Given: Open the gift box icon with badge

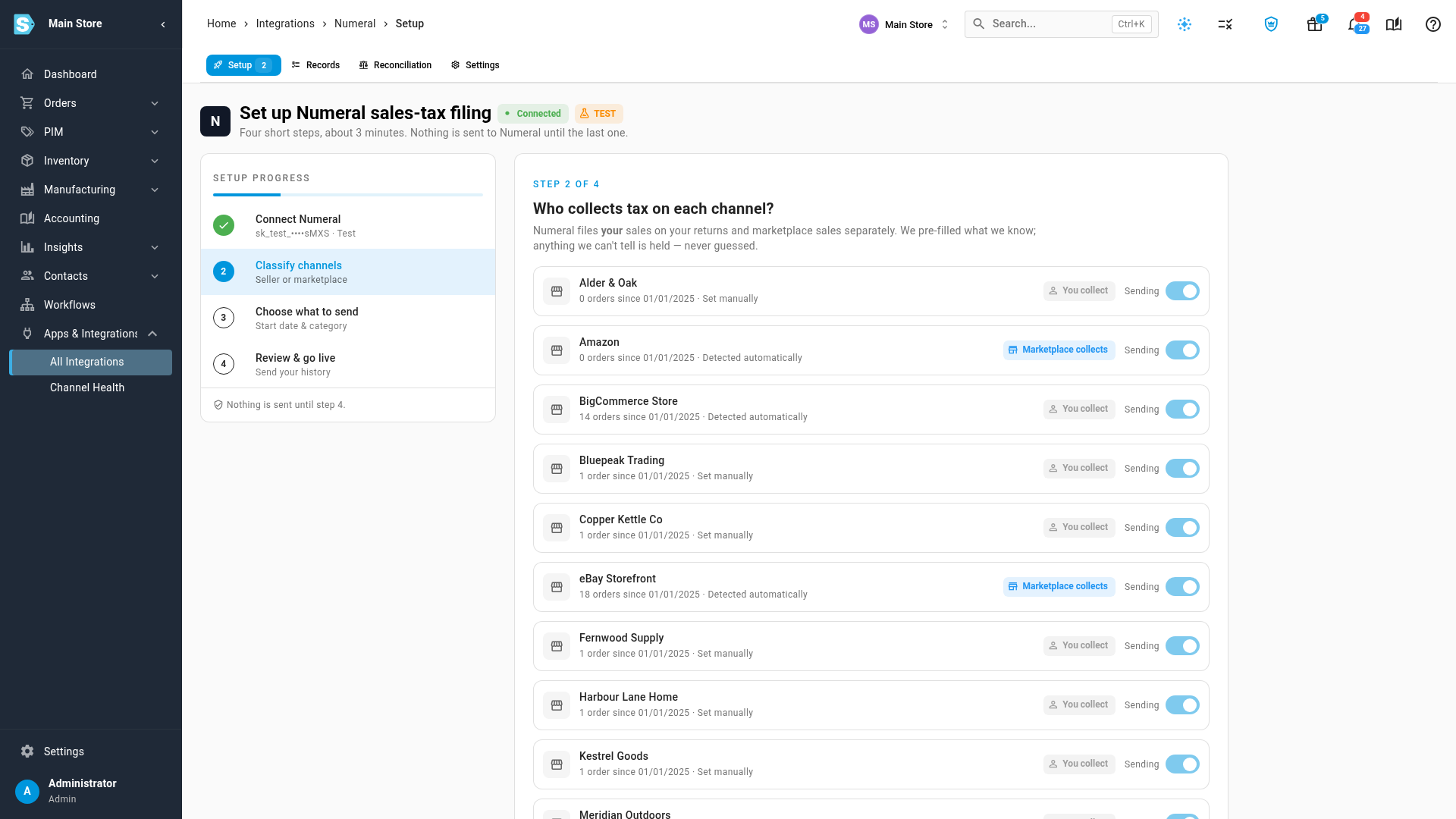Looking at the screenshot, I should 1315,24.
